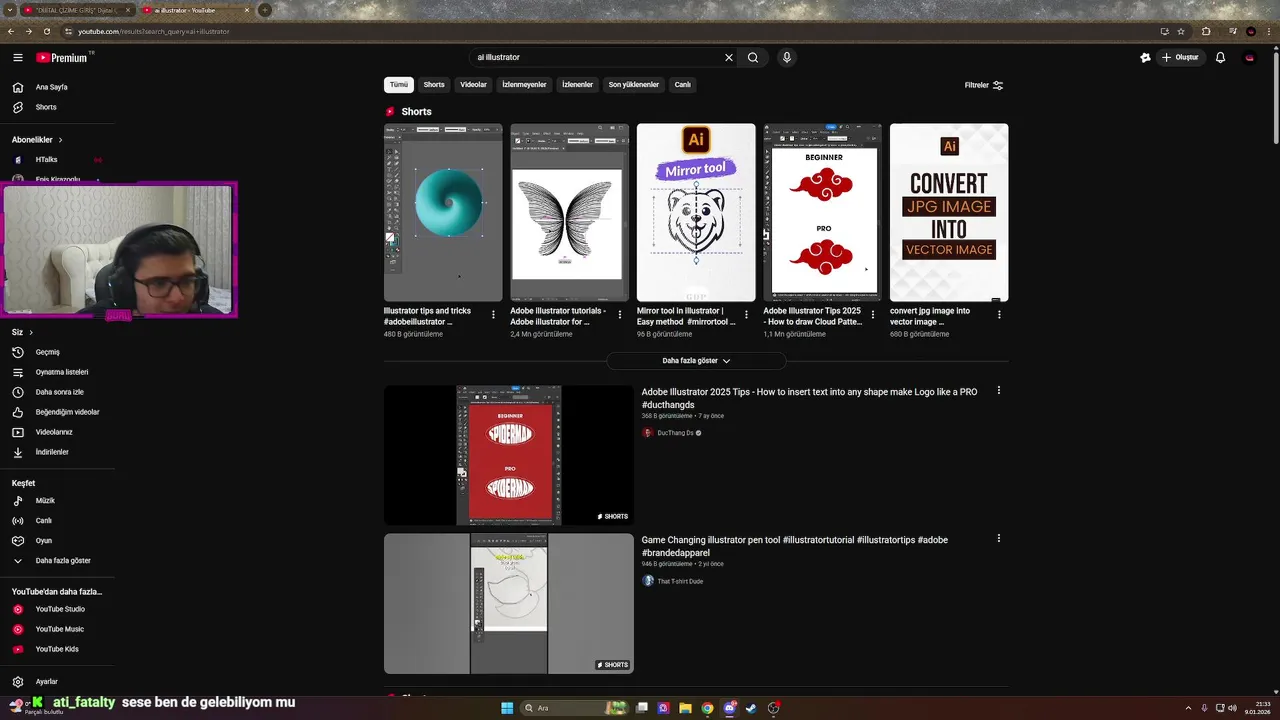
Task: Open the browser extensions puzzle icon
Action: click(1206, 31)
